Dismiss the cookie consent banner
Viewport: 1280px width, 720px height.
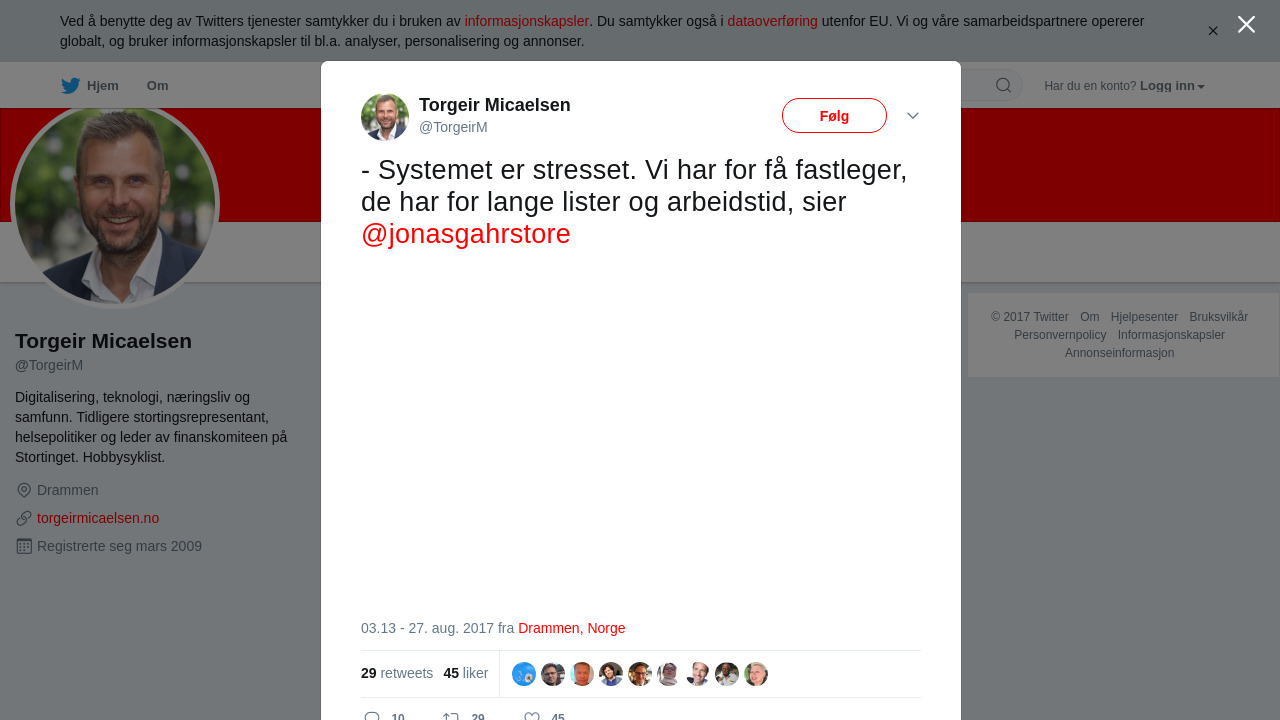[x=1213, y=31]
